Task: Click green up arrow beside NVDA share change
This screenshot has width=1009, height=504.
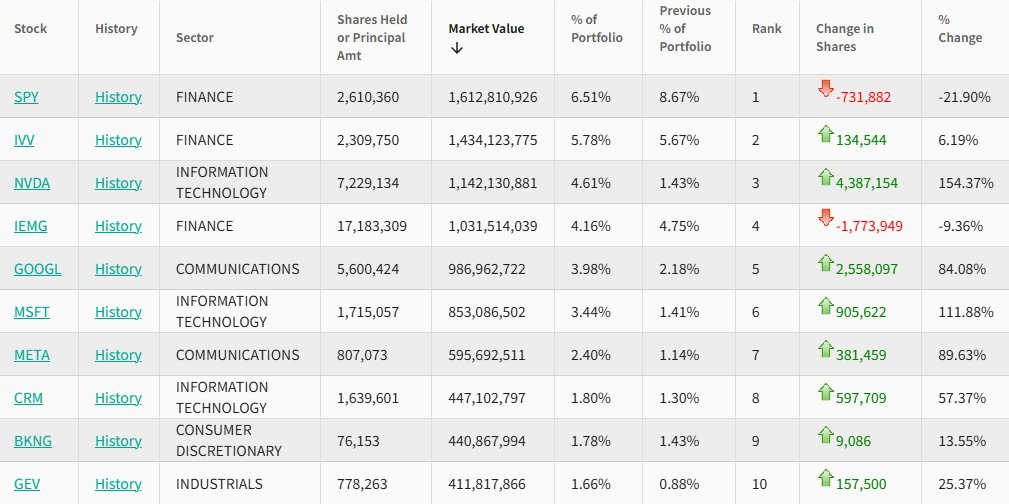Action: point(826,177)
